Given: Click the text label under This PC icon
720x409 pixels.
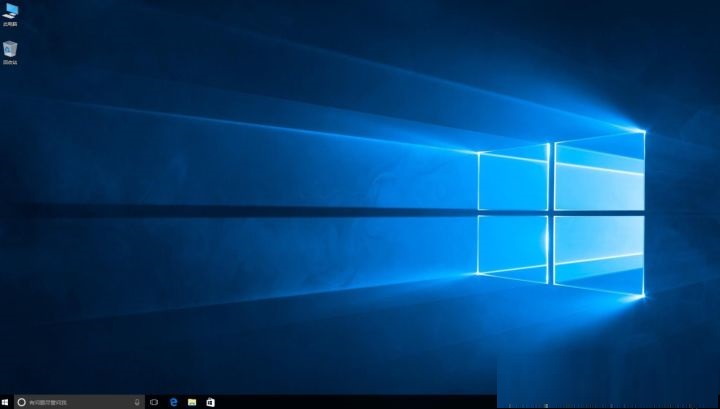Looking at the screenshot, I should [x=10, y=23].
